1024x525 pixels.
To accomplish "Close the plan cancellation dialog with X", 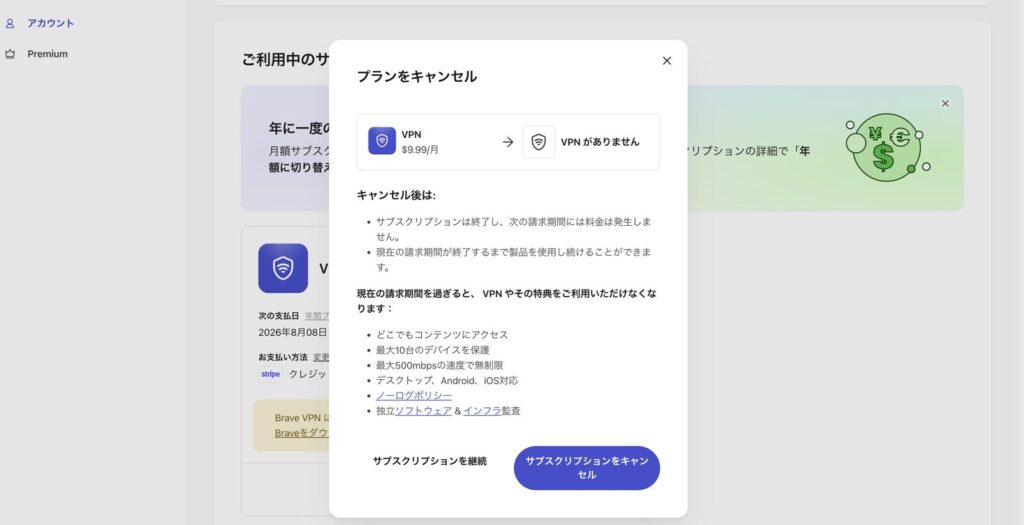I will point(666,61).
